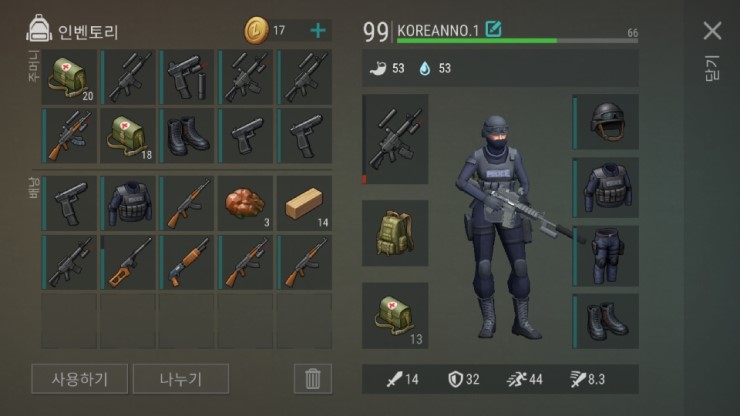Select the first aid kit with 20 count

[69, 77]
